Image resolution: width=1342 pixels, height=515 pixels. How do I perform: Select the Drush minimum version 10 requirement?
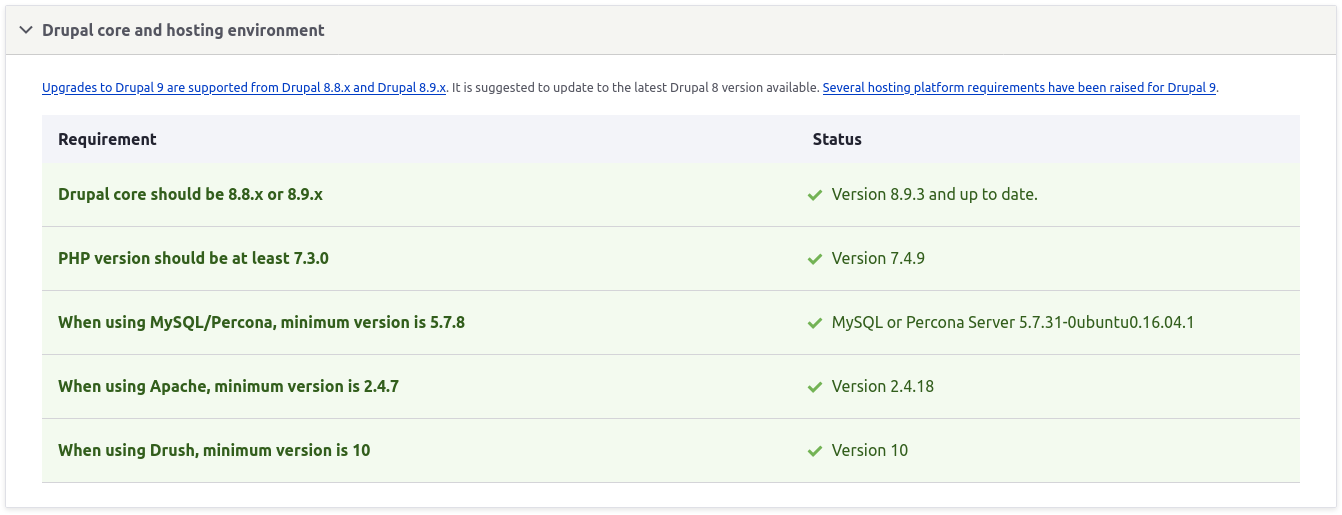pyautogui.click(x=214, y=450)
